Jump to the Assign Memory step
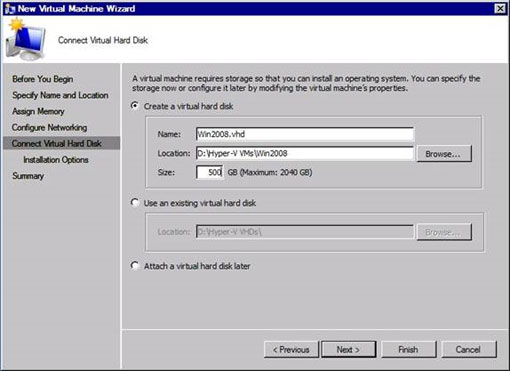The image size is (510, 371). point(38,111)
